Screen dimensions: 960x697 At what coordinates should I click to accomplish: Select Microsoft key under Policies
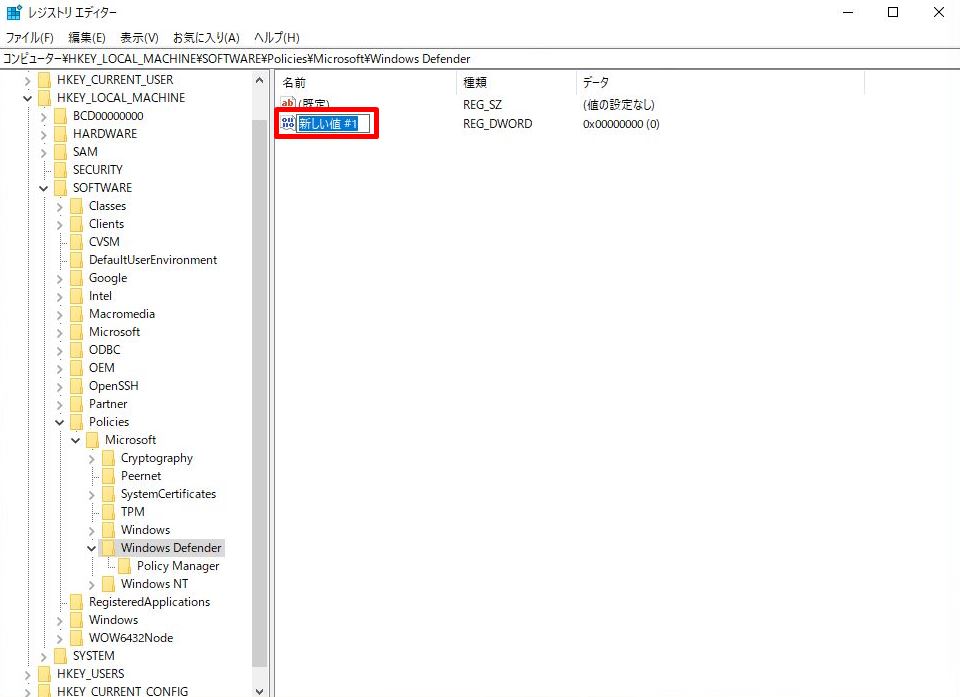[x=130, y=440]
